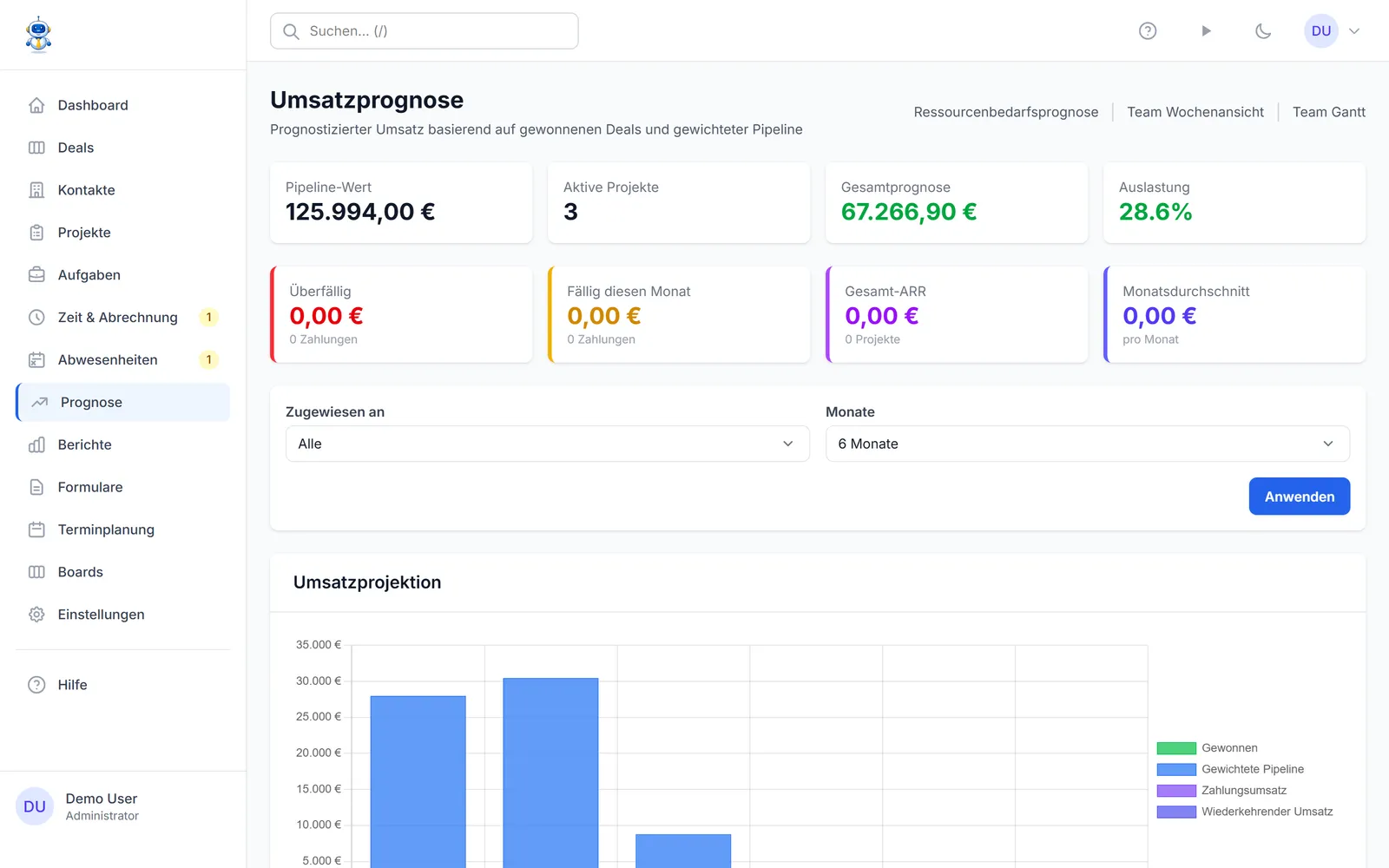1389x868 pixels.
Task: Click the Aufgaben briefcase icon
Action: (x=36, y=275)
